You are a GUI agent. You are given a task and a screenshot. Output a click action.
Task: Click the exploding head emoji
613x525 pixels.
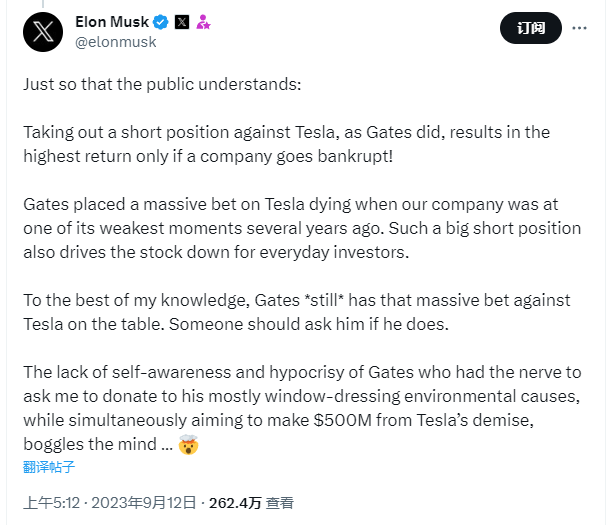[188, 444]
